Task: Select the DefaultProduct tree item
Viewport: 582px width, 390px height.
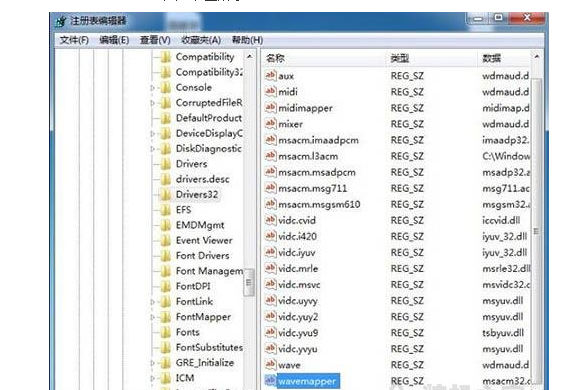Action: (209, 118)
